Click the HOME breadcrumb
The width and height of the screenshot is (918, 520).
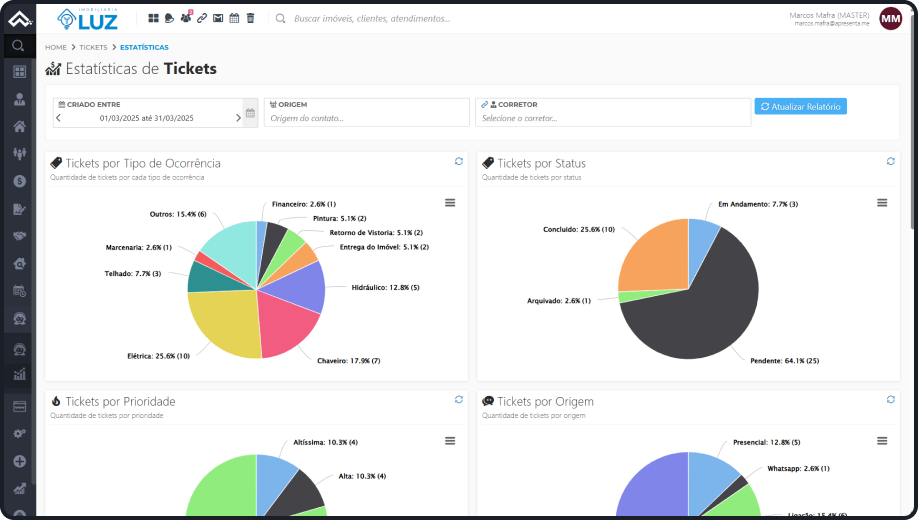pyautogui.click(x=56, y=47)
